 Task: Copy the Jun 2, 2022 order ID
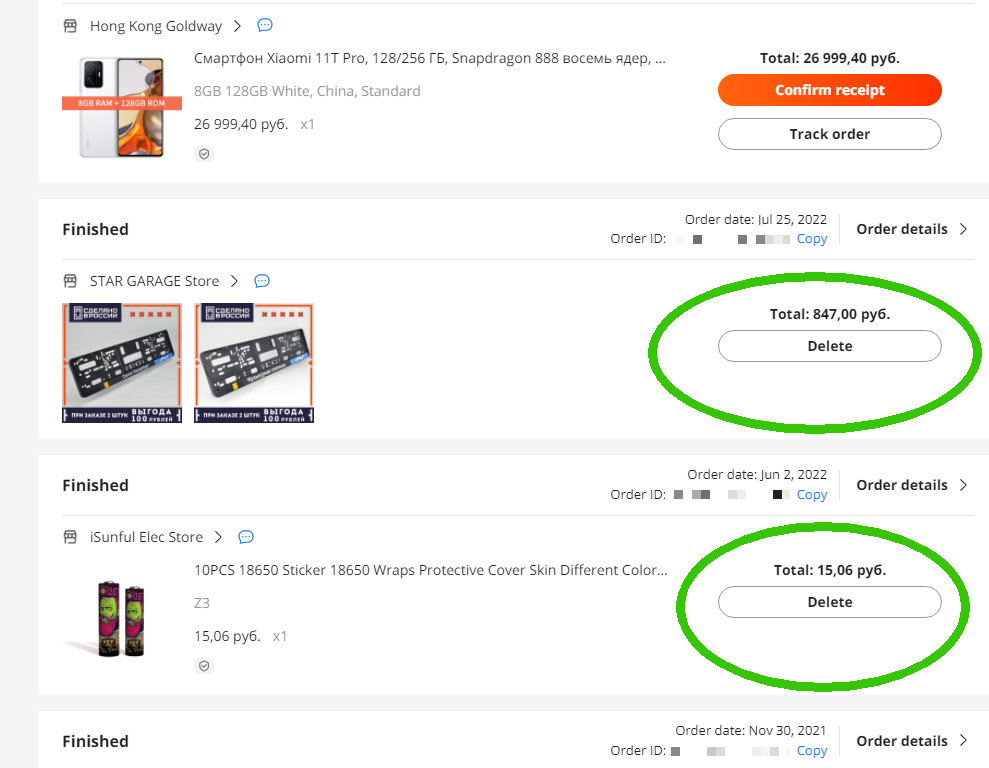811,495
